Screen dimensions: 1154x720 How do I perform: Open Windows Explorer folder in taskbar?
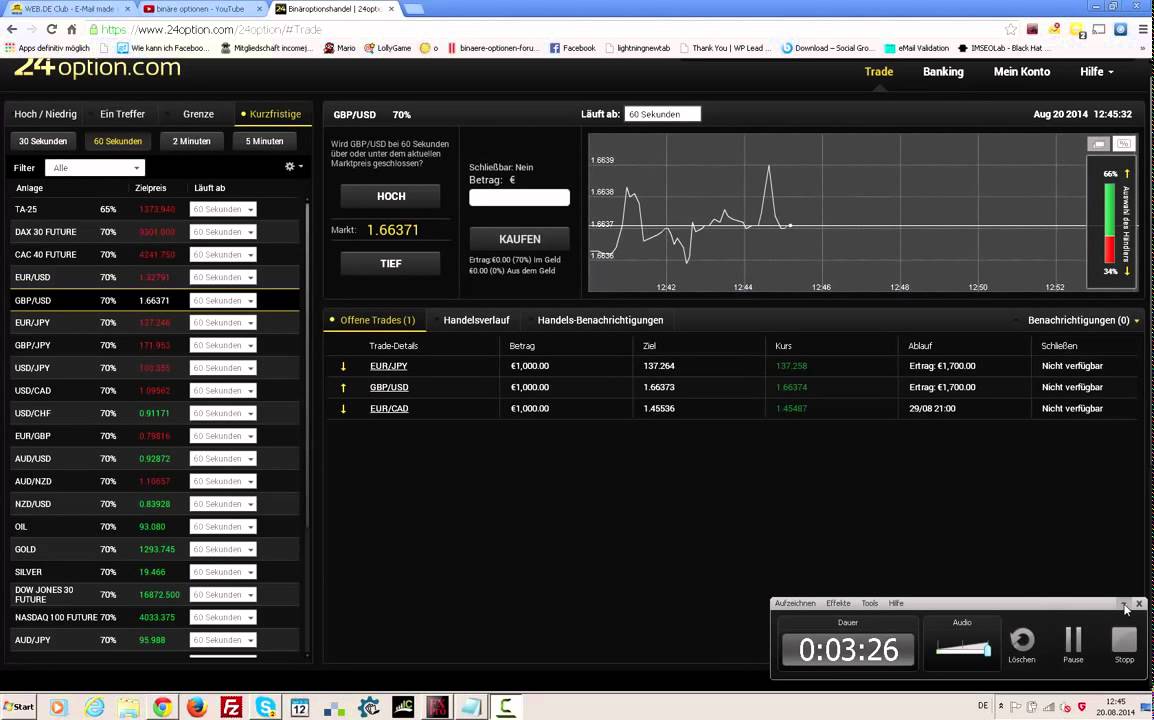128,707
